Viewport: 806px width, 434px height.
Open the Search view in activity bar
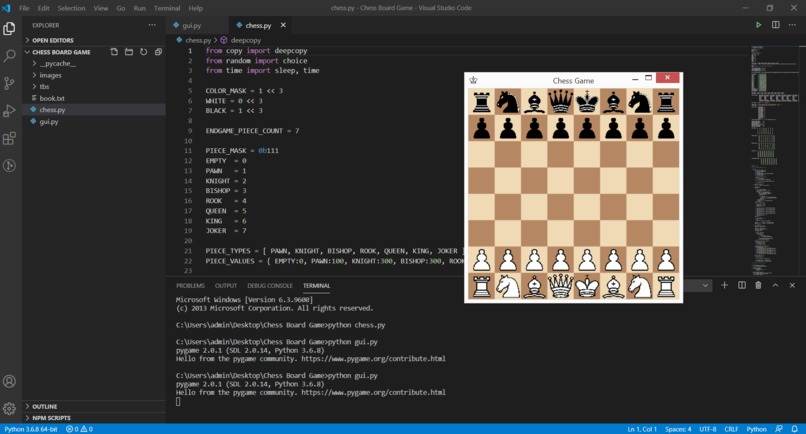click(x=9, y=56)
